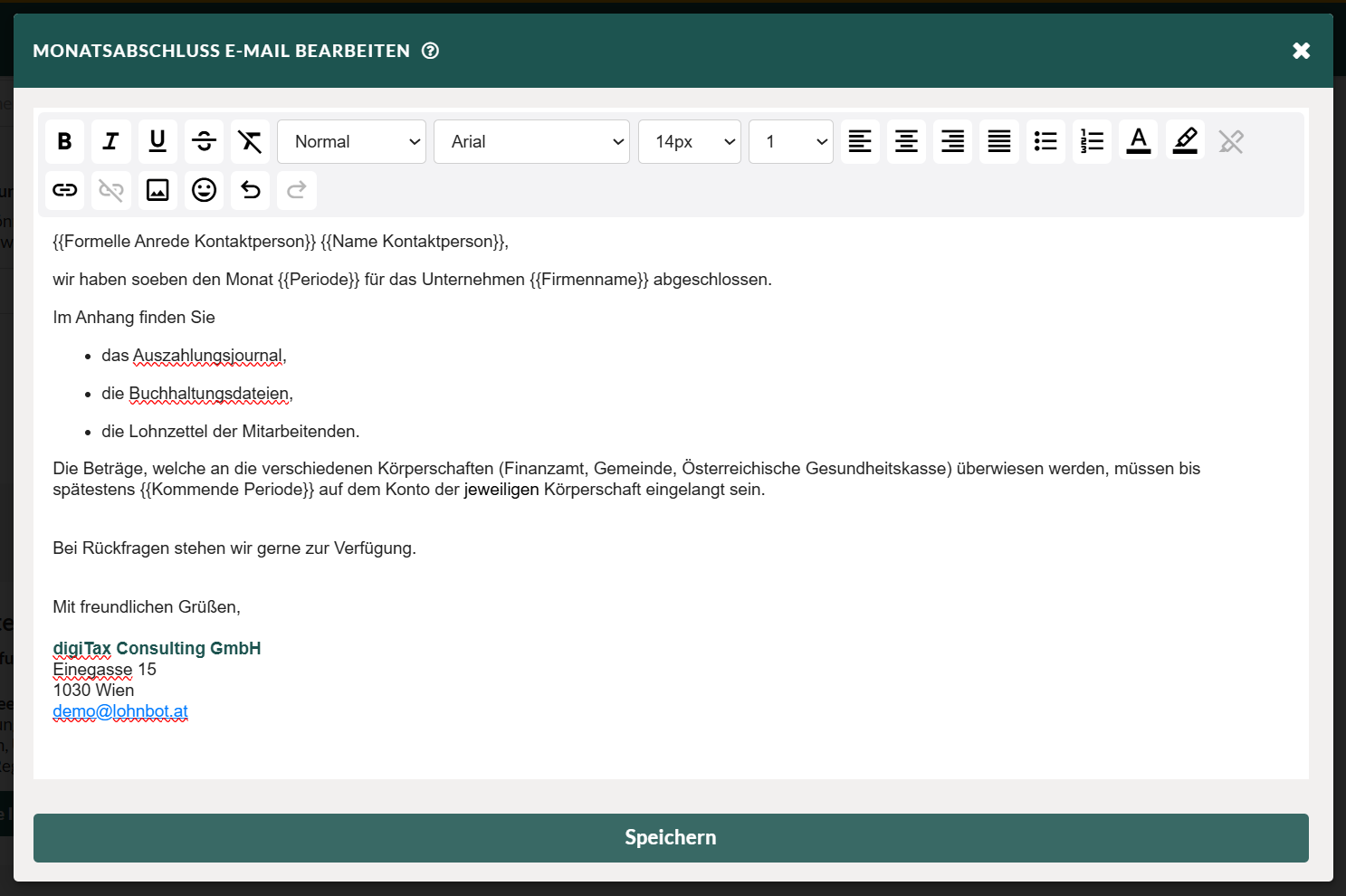Insert a numbered list

[x=1092, y=141]
